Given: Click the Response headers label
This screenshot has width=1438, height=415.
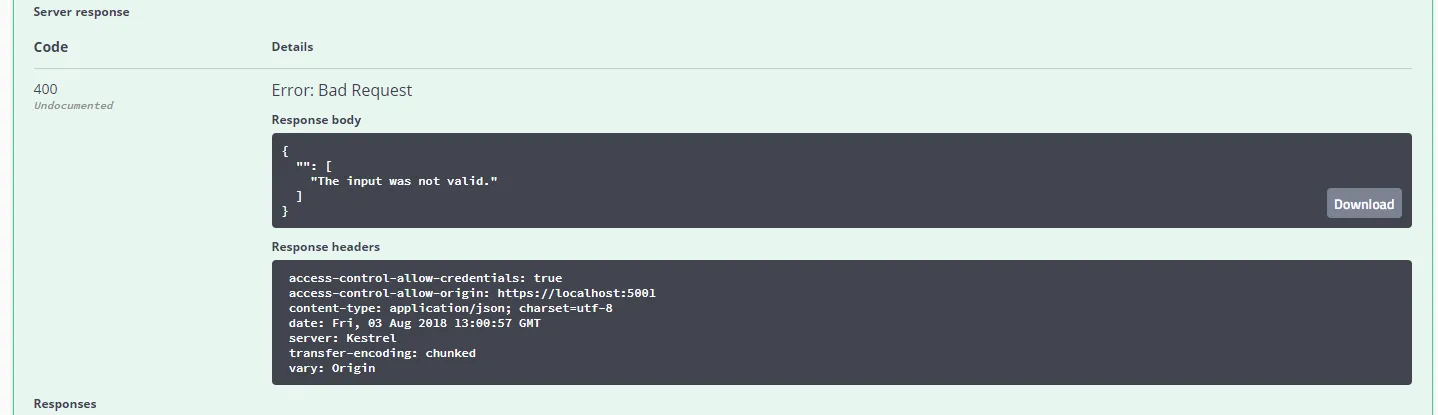Looking at the screenshot, I should click(x=325, y=247).
